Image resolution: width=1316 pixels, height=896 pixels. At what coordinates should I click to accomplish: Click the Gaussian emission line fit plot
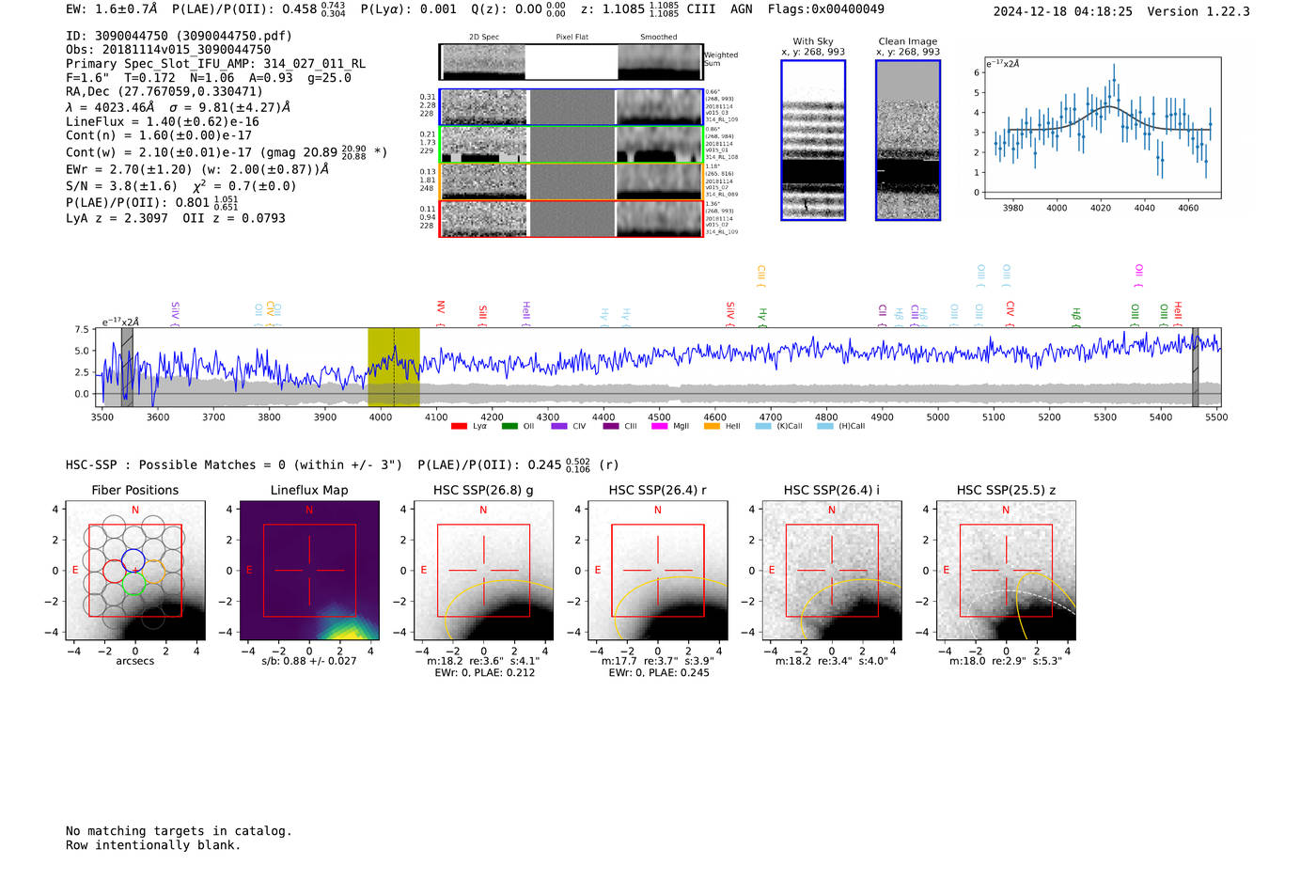coord(1103,128)
